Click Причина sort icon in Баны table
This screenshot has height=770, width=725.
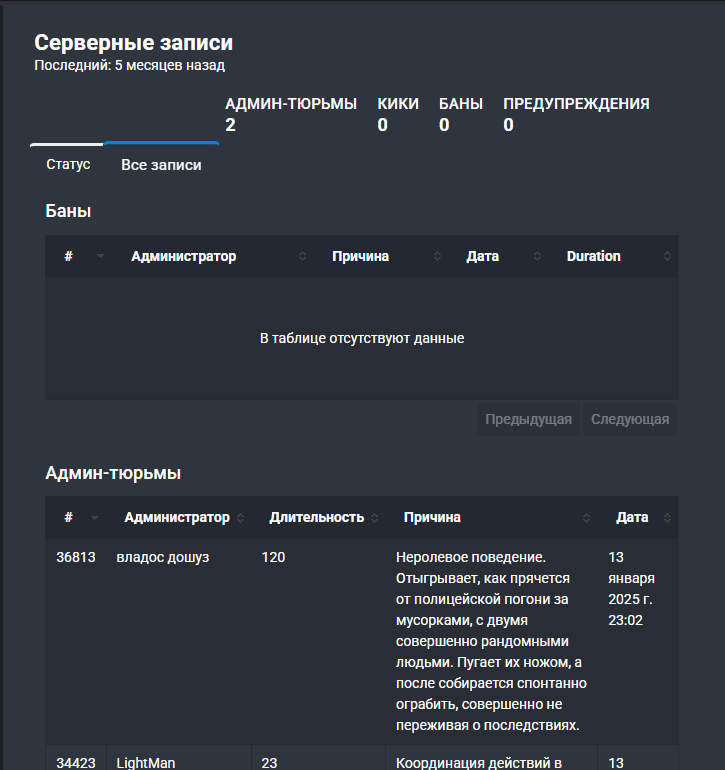(437, 256)
